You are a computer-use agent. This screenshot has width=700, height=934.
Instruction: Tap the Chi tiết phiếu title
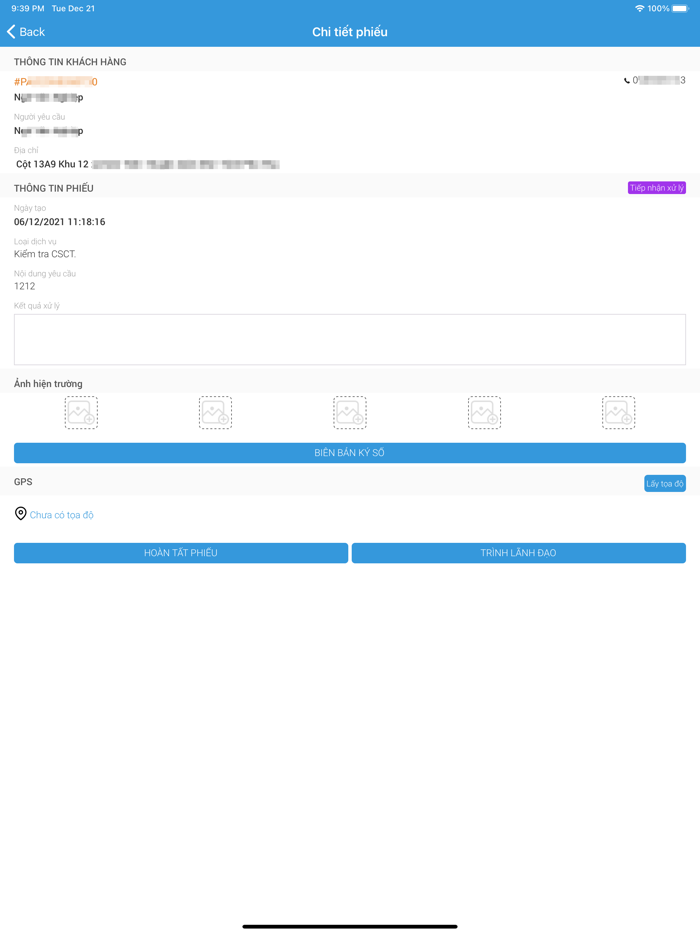point(350,32)
